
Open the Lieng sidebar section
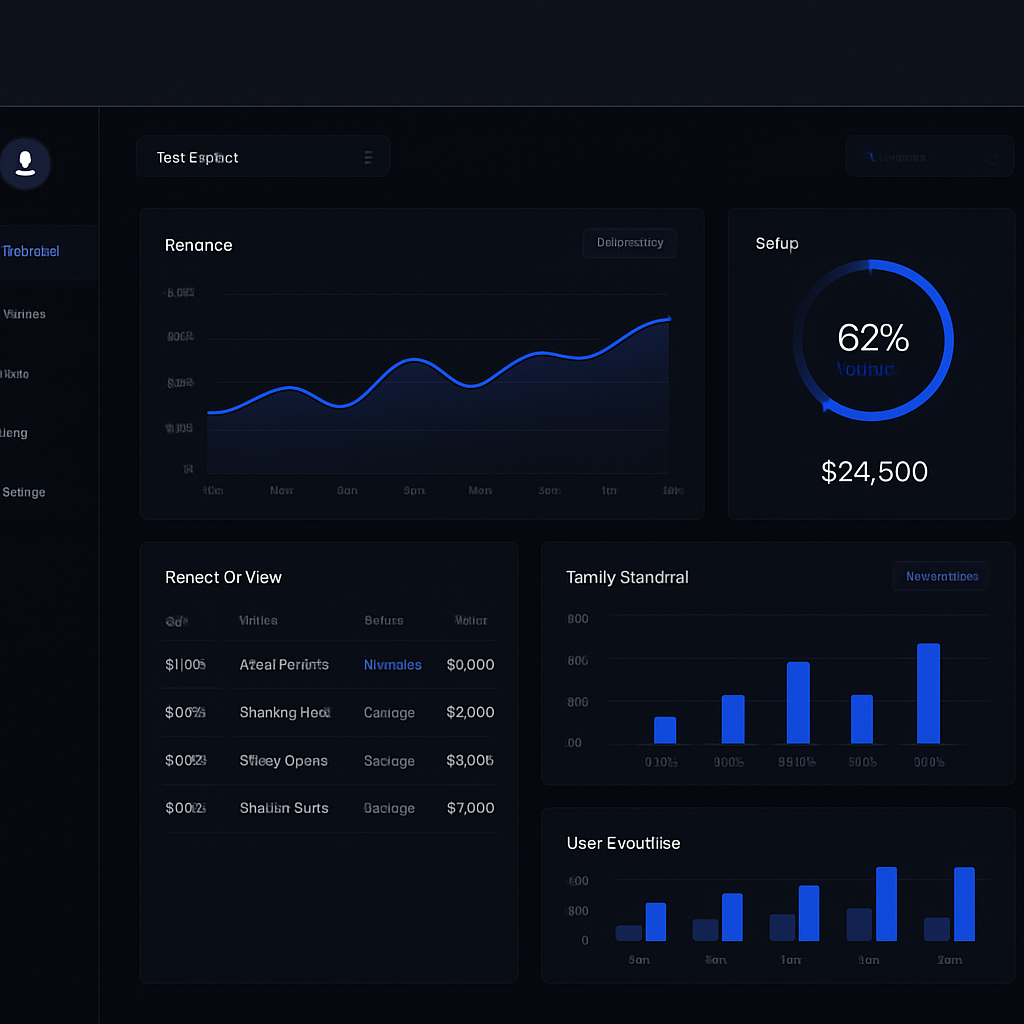14,433
